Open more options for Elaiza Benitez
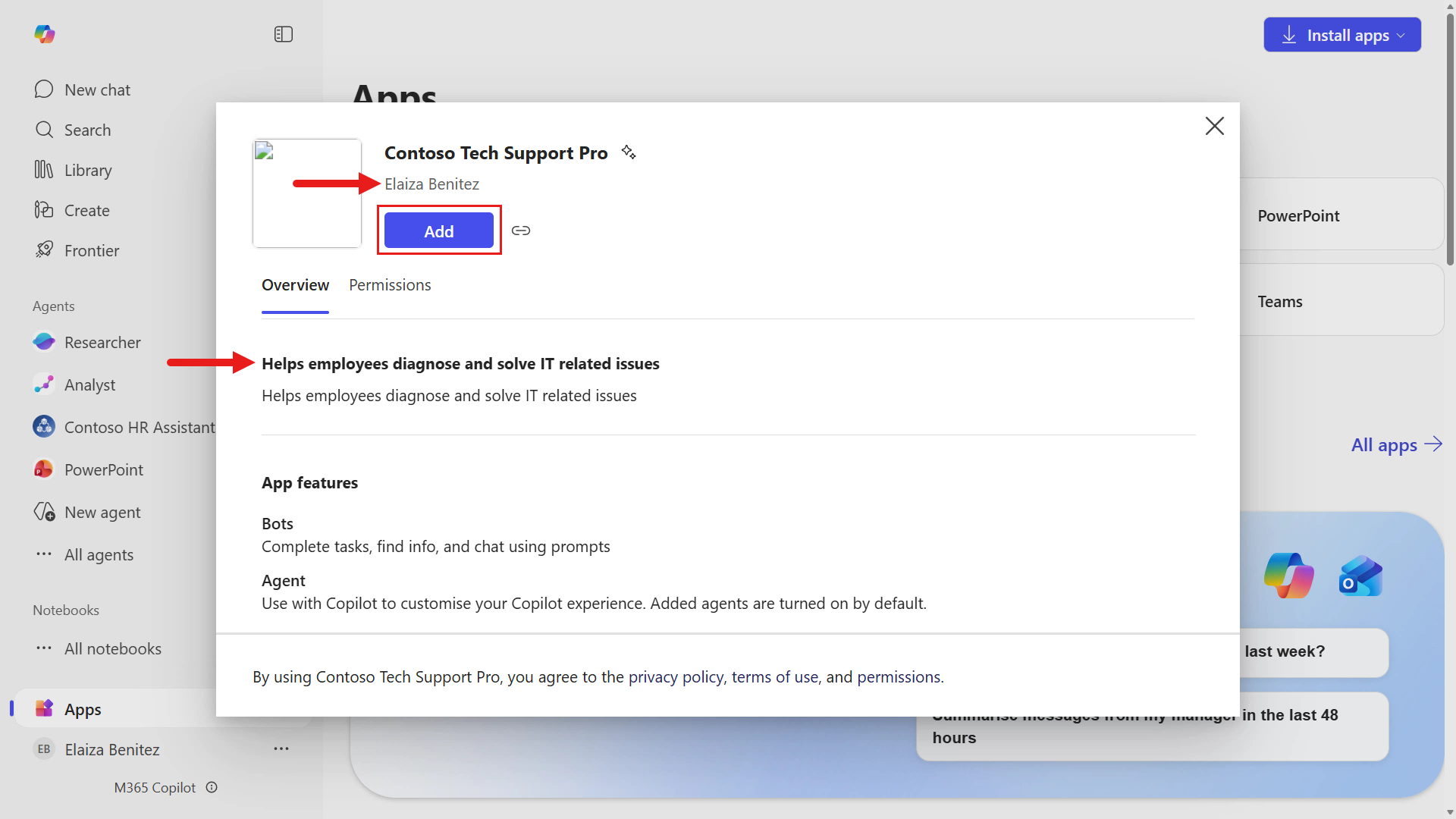Screen dimensions: 1456x819 tap(281, 748)
